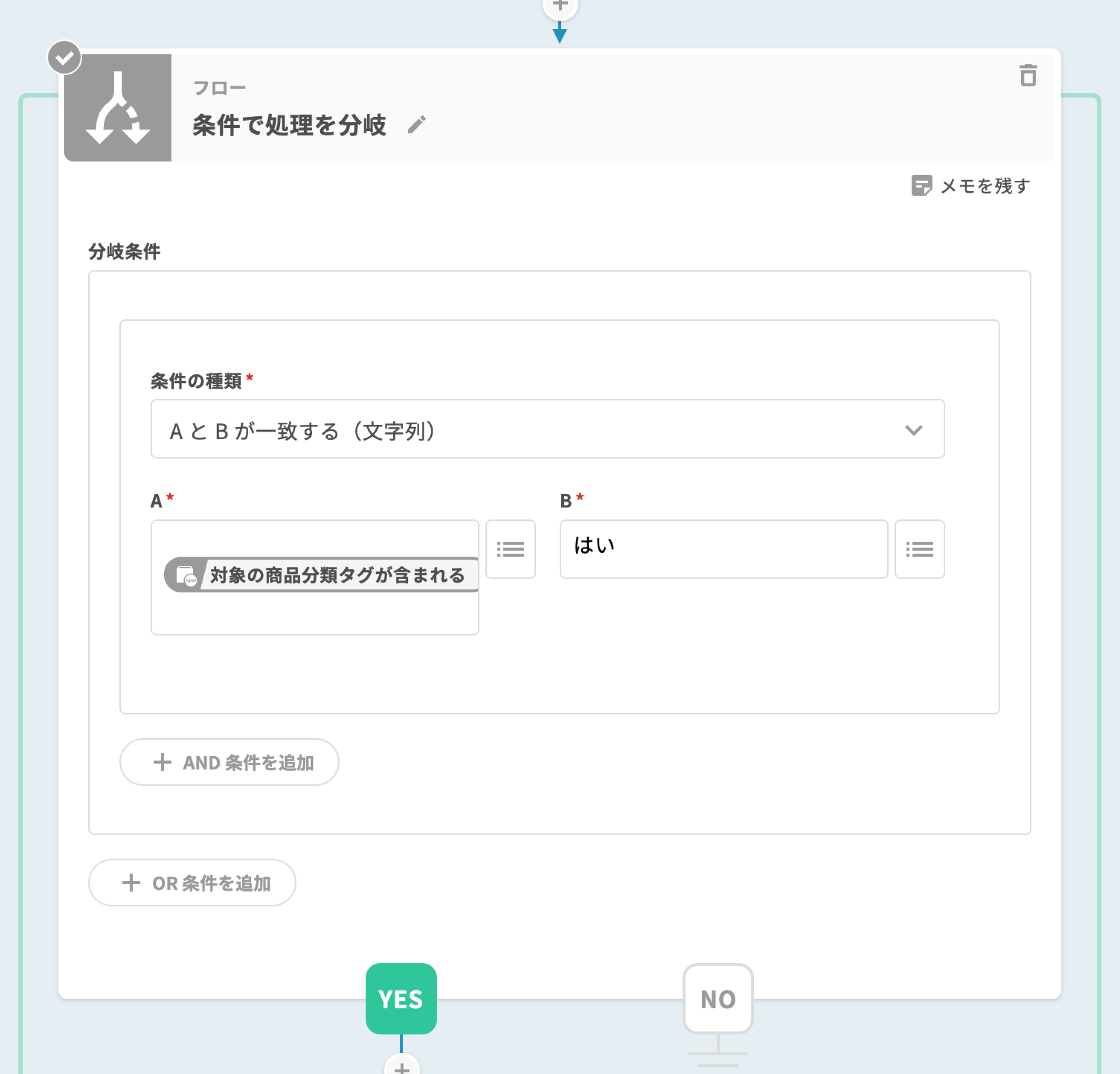
Task: Click the 条件で処理を分岐 title text
Action: [x=289, y=125]
